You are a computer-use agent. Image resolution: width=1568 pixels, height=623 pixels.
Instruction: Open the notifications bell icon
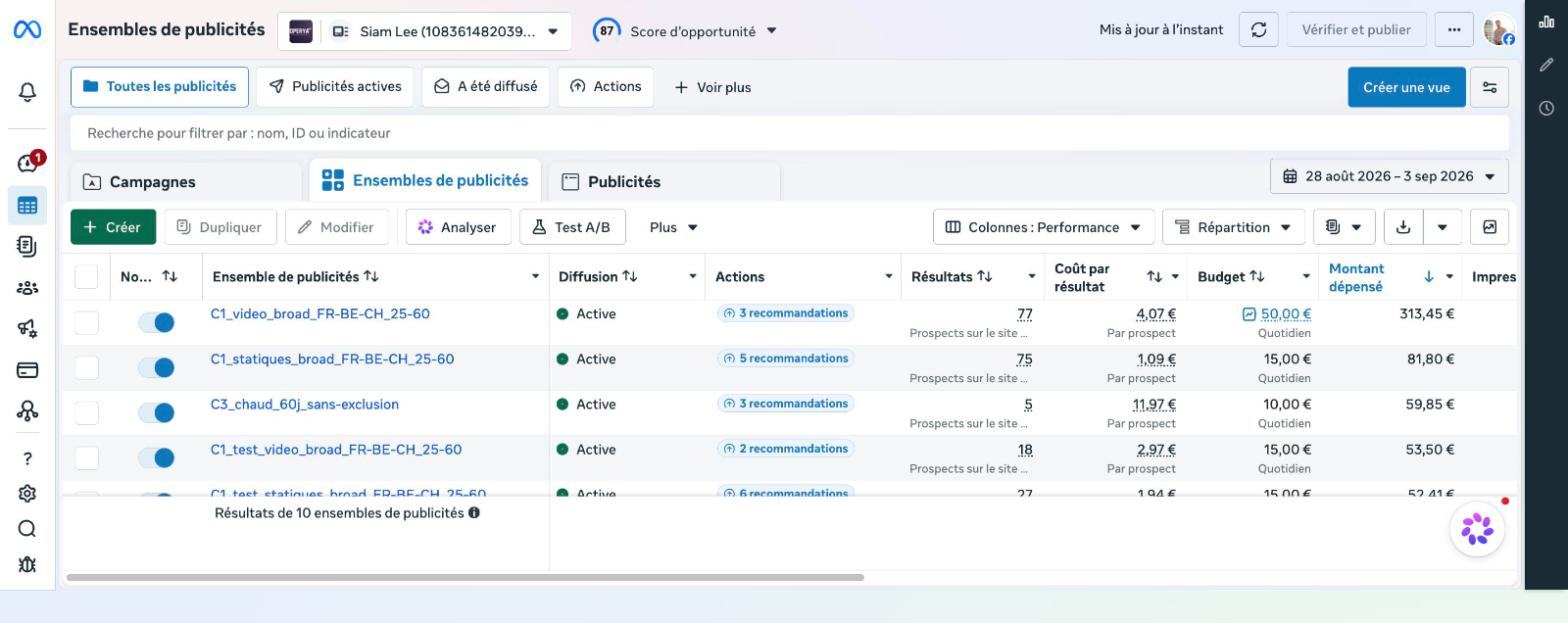point(27,93)
